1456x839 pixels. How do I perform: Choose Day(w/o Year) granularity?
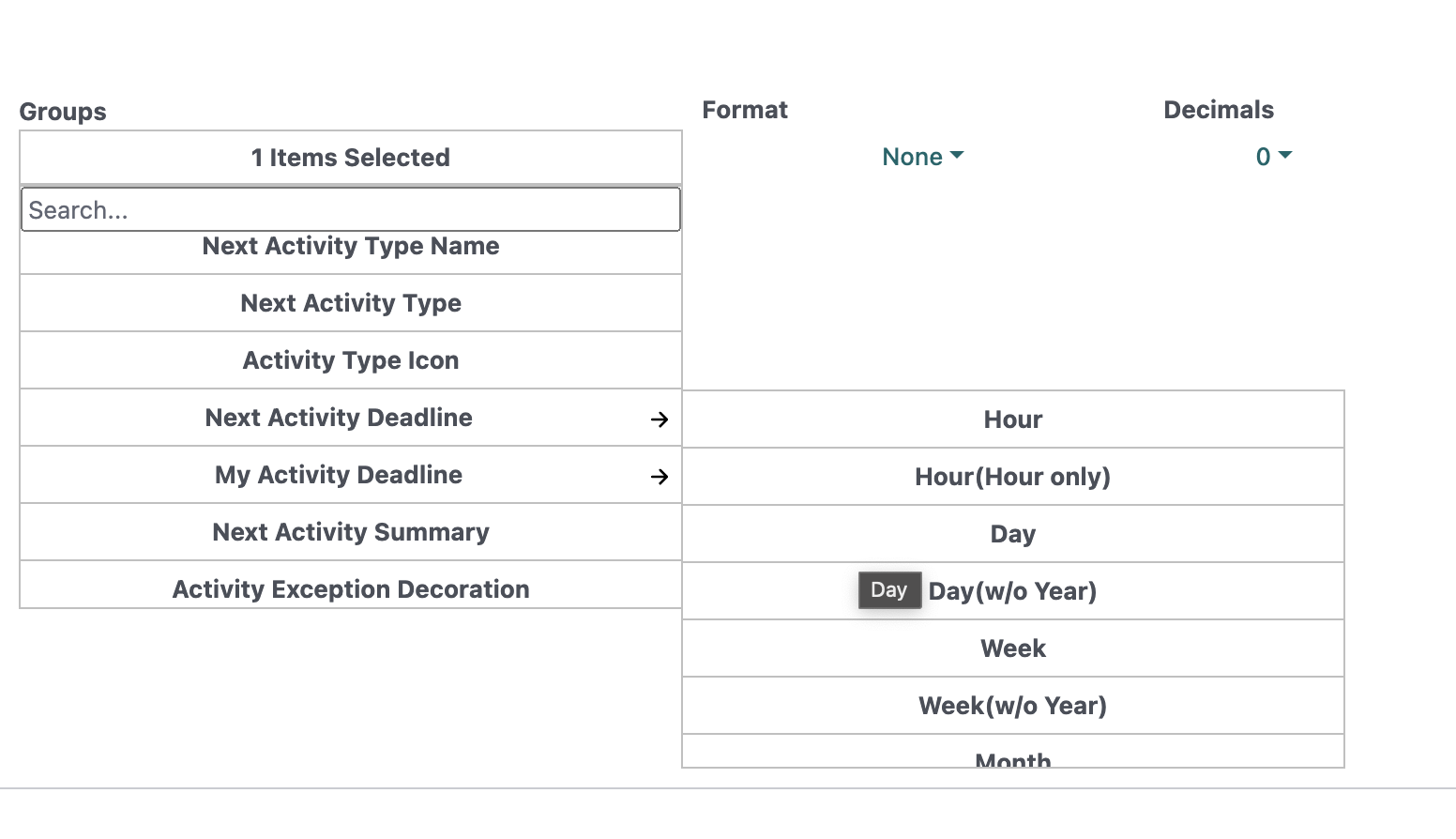click(x=1013, y=591)
